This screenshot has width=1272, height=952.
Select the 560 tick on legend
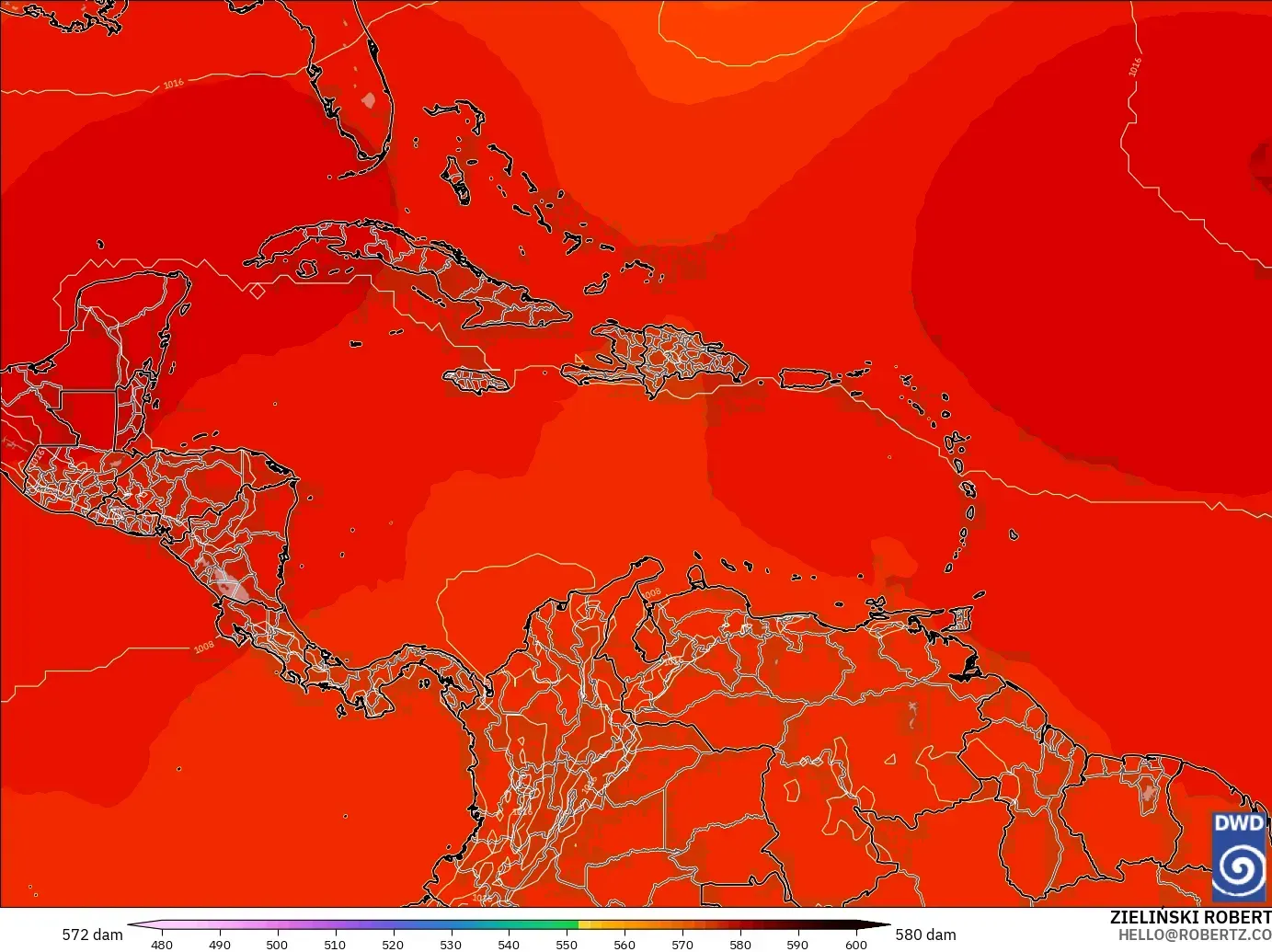625,945
